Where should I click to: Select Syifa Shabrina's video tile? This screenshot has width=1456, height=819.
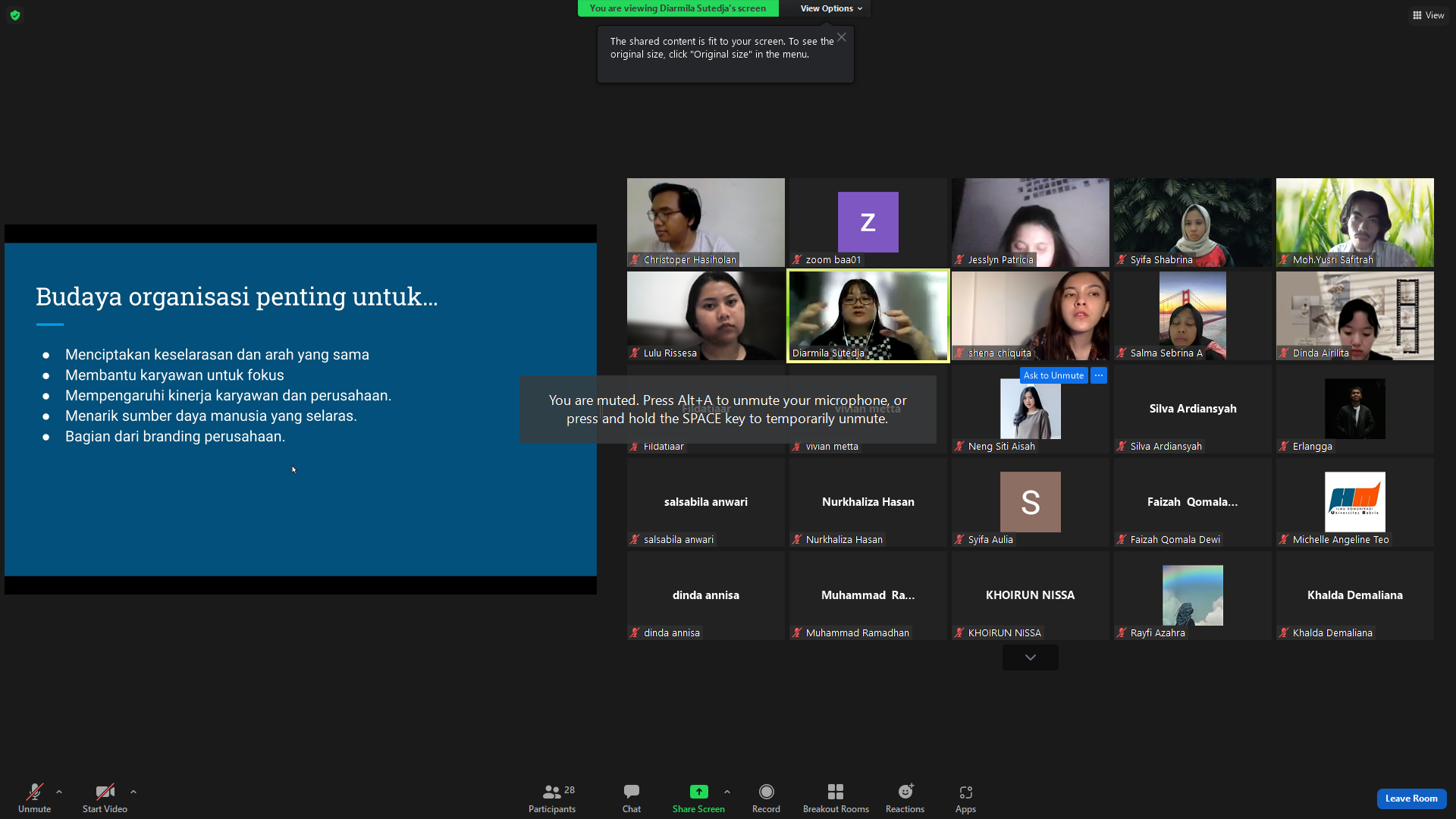(x=1192, y=222)
